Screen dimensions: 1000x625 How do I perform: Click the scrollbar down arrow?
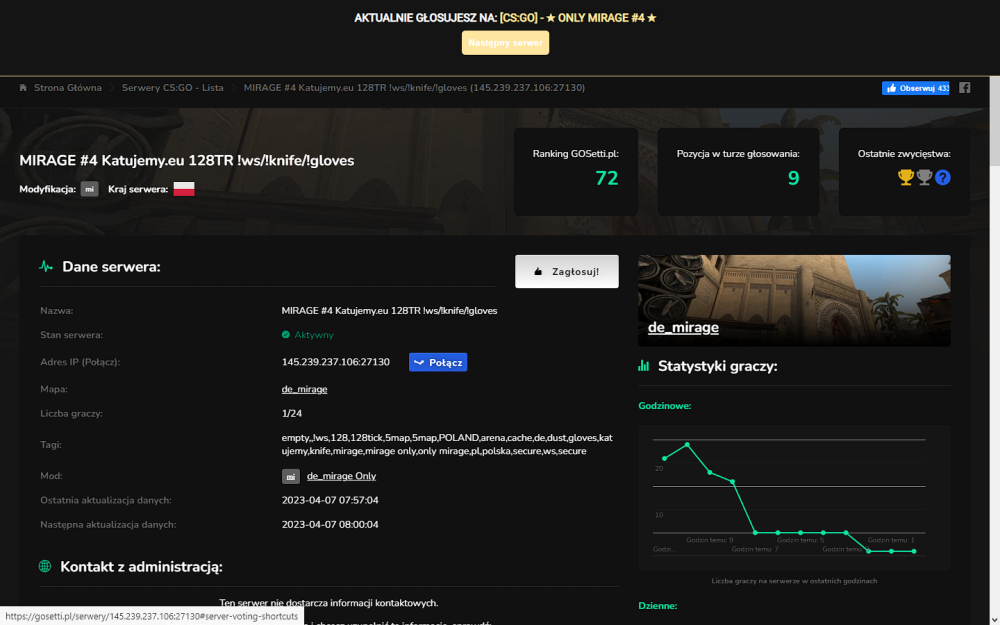tap(994, 619)
